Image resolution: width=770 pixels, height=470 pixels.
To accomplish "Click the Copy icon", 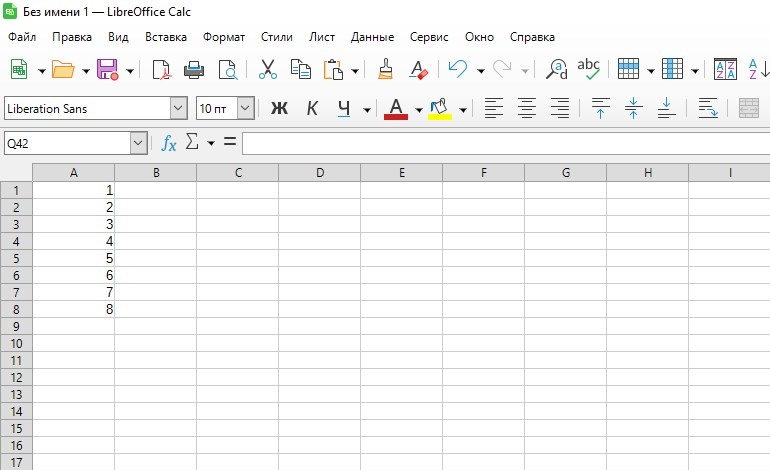I will pyautogui.click(x=300, y=69).
